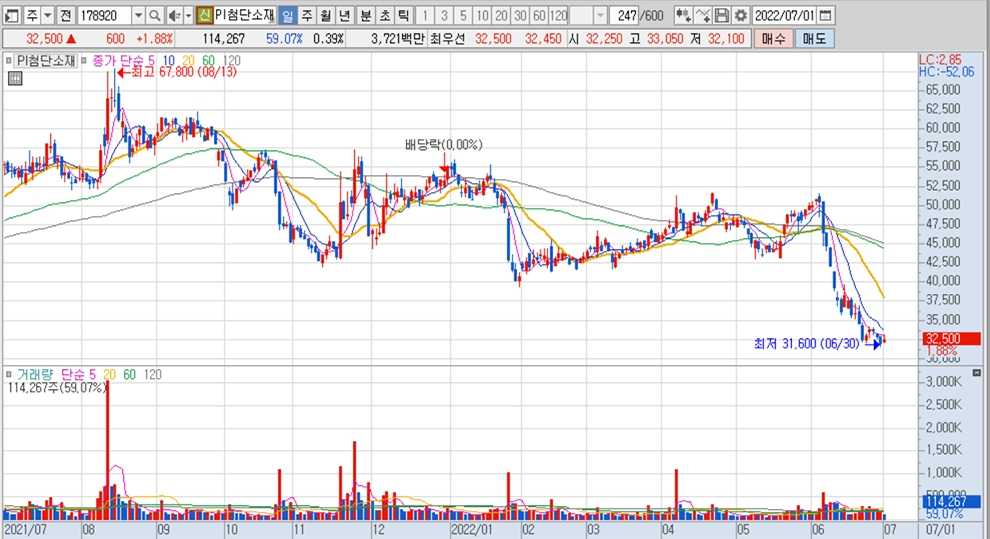Click the +1.88% change rate value
Viewport: 990px width, 539px height.
pos(155,38)
